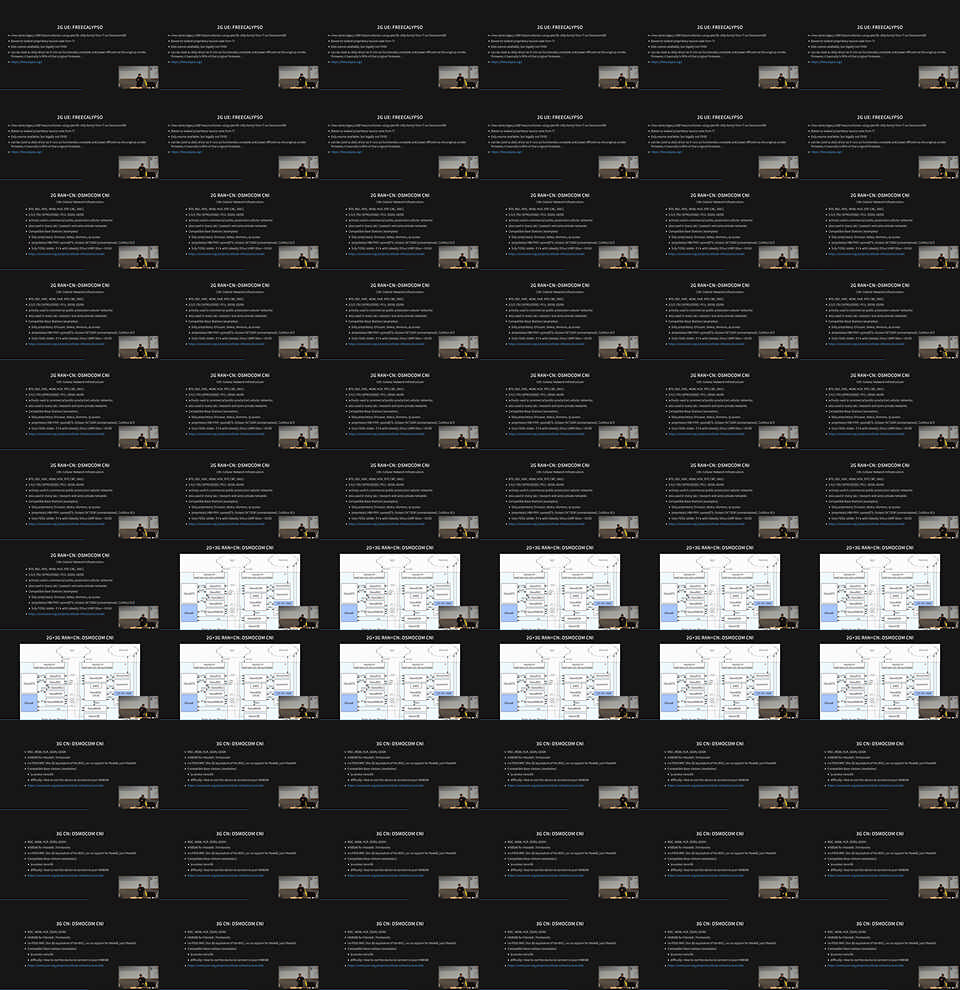This screenshot has width=960, height=990.
Task: Open the final FREECALYPSO frame before the OSMOCOM slides
Action: click(x=880, y=135)
